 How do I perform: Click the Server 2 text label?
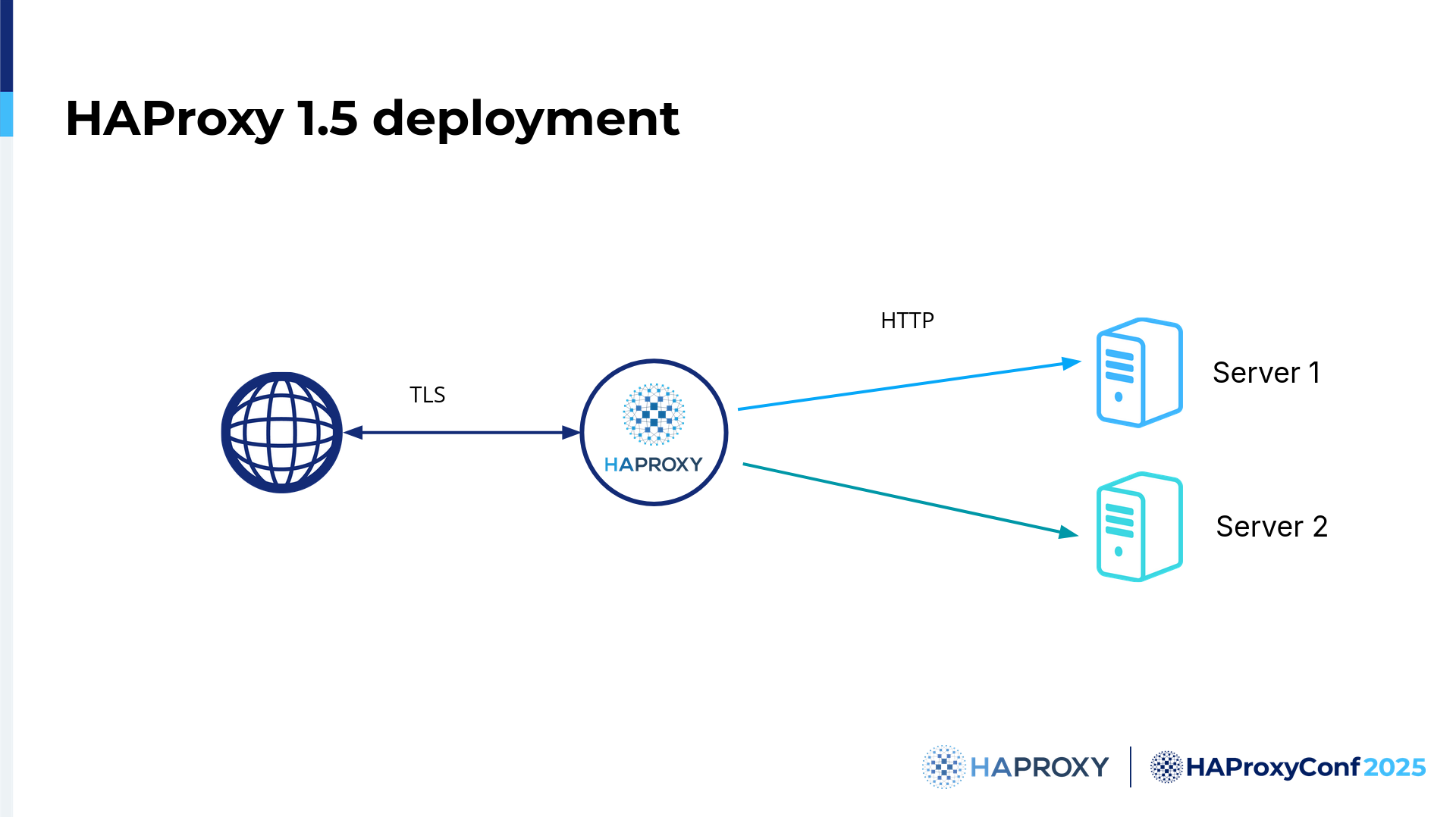coord(1272,526)
